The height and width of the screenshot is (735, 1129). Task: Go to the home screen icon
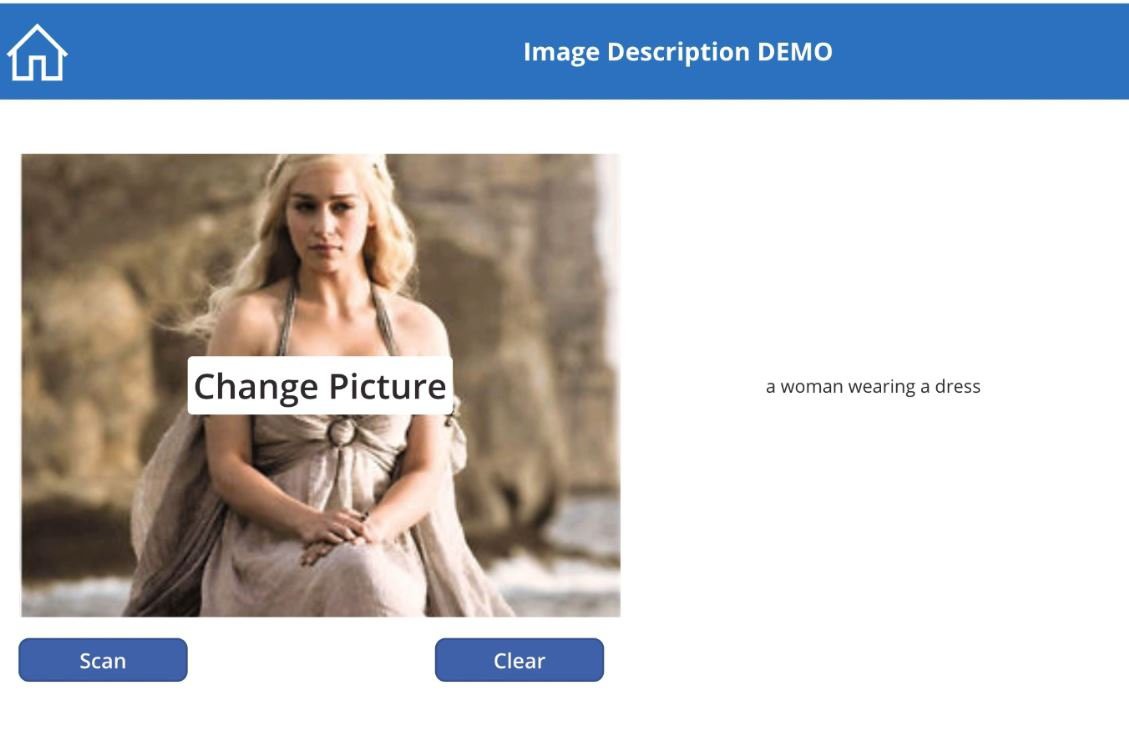pos(37,53)
